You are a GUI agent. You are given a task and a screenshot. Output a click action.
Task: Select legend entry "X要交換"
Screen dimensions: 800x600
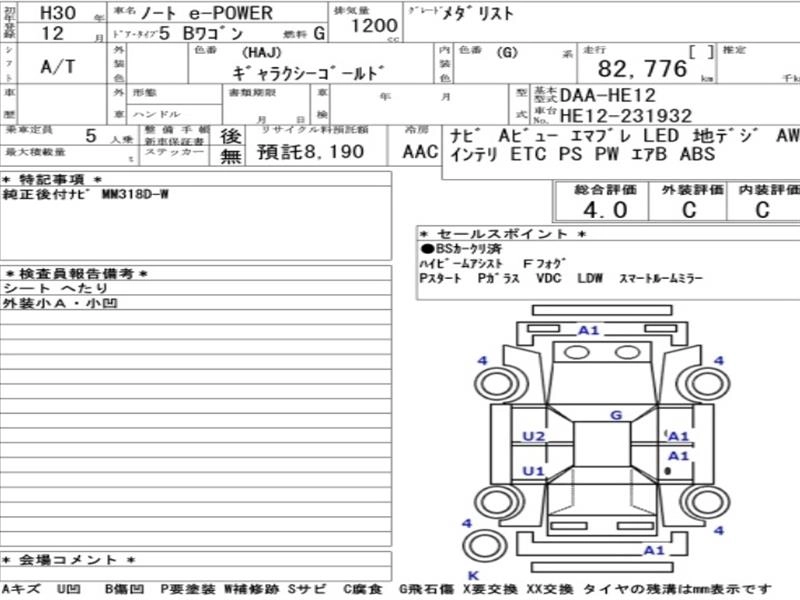(490, 589)
